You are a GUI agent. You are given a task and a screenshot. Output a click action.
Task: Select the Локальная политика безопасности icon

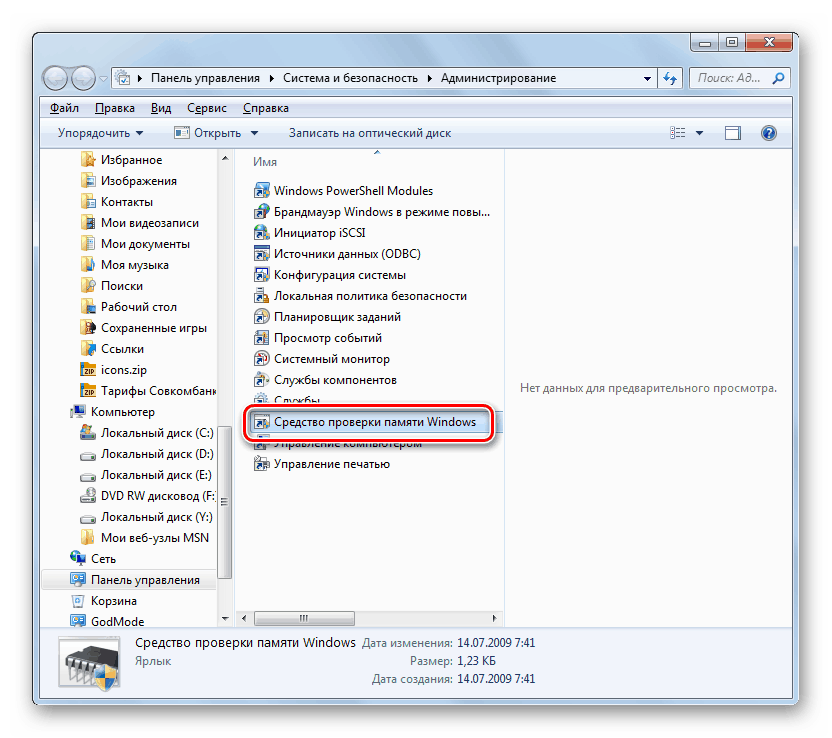262,296
